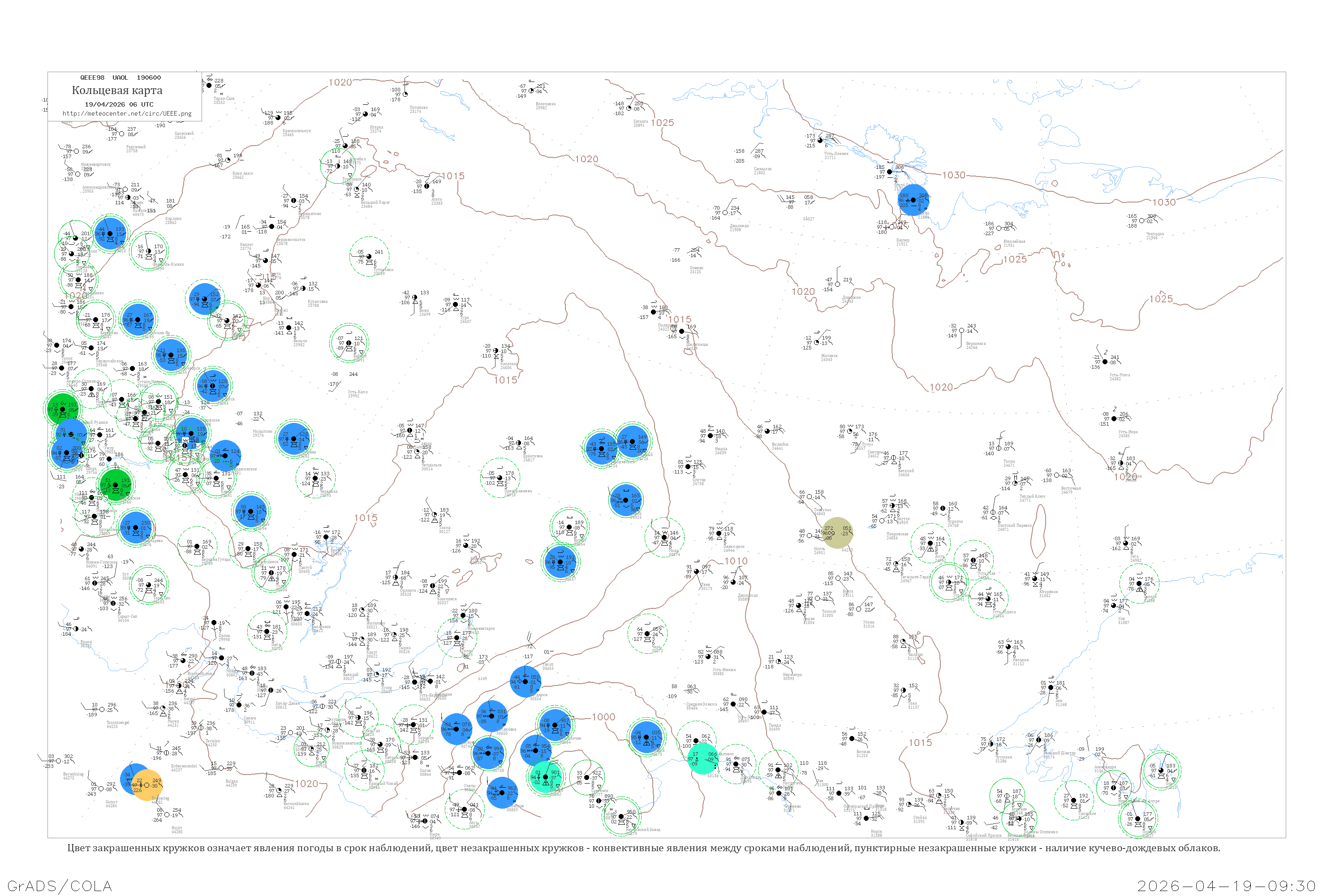Select the solid green ring at Сретенск
The image size is (1344, 896).
587,777
